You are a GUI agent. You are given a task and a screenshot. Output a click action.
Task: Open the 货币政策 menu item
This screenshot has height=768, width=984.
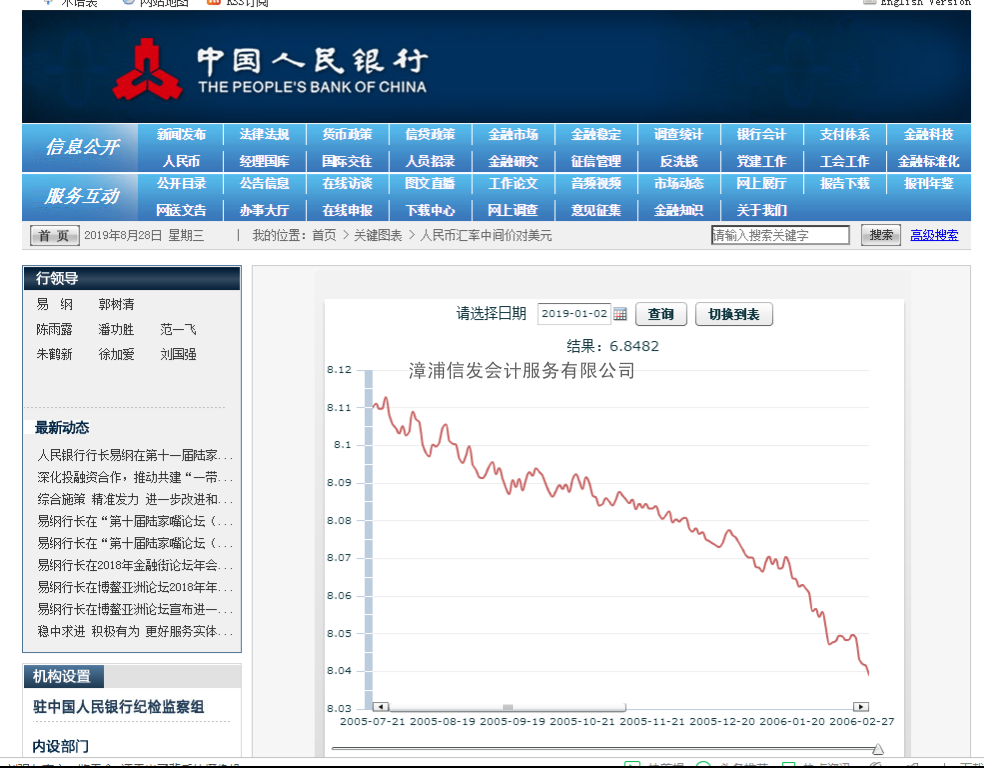(x=347, y=134)
